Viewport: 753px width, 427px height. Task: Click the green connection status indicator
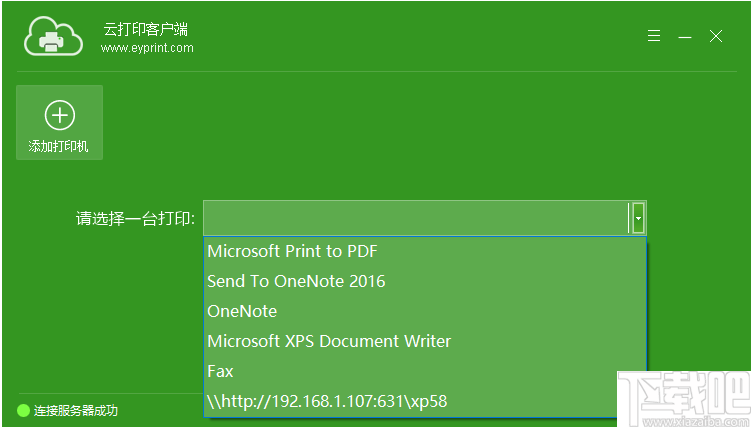(x=23, y=410)
